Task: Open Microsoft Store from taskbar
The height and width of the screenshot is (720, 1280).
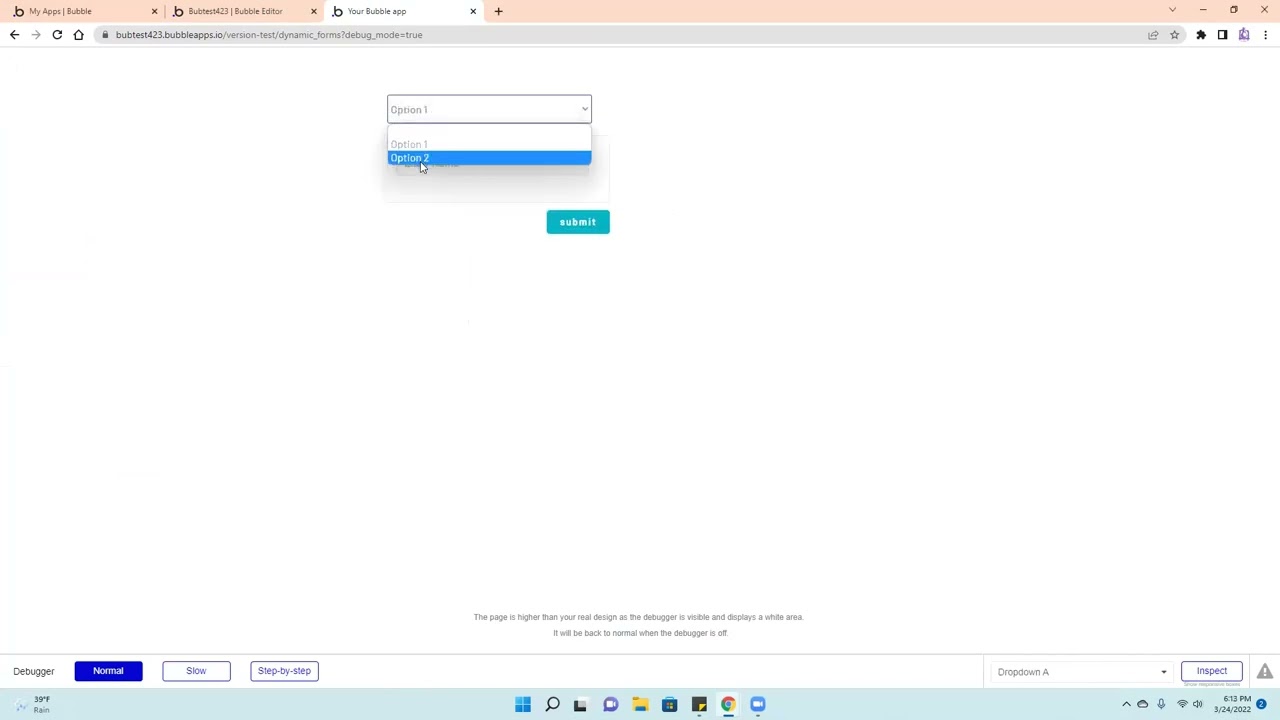Action: 669,704
